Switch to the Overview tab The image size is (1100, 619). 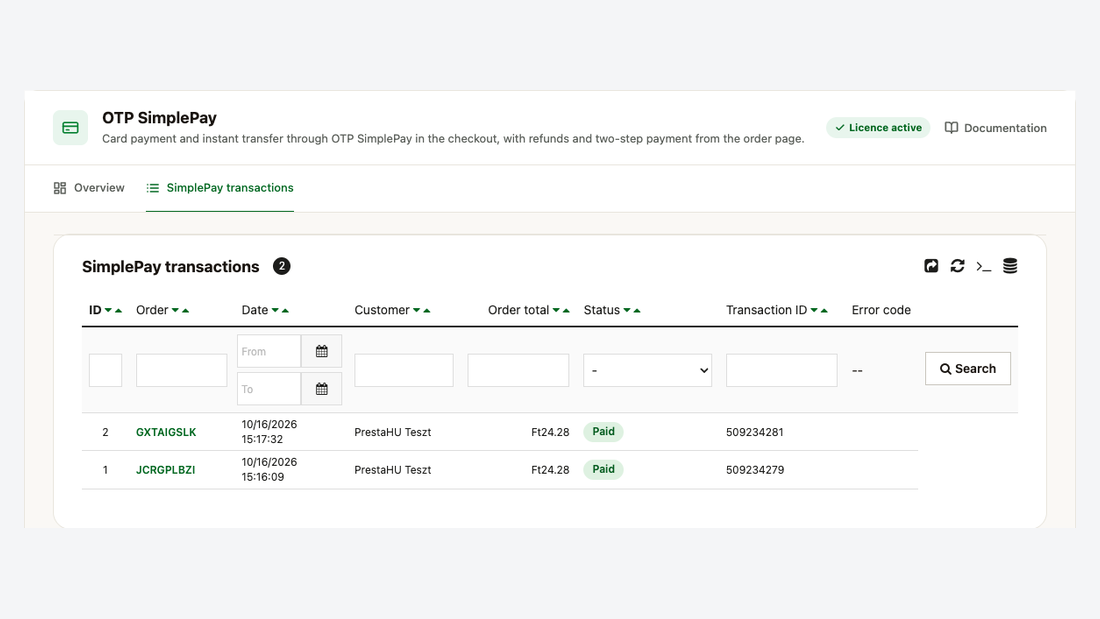coord(89,188)
